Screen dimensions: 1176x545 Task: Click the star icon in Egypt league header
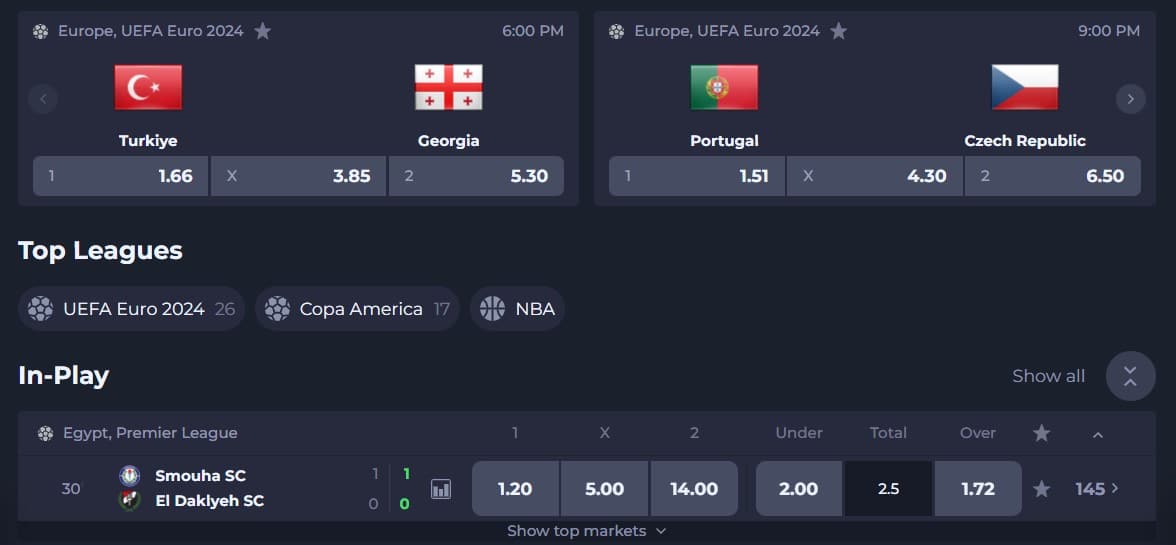[x=1041, y=433]
